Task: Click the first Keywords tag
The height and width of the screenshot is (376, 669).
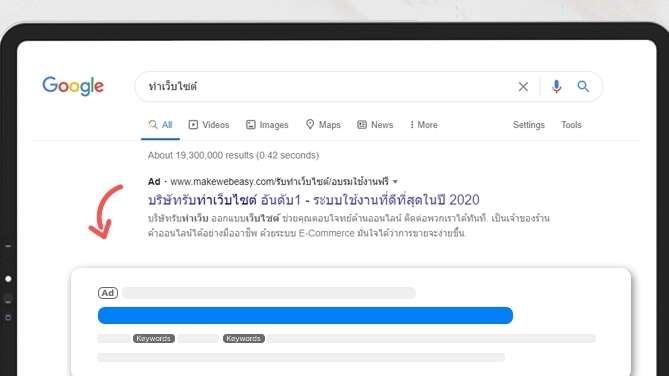Action: point(154,338)
